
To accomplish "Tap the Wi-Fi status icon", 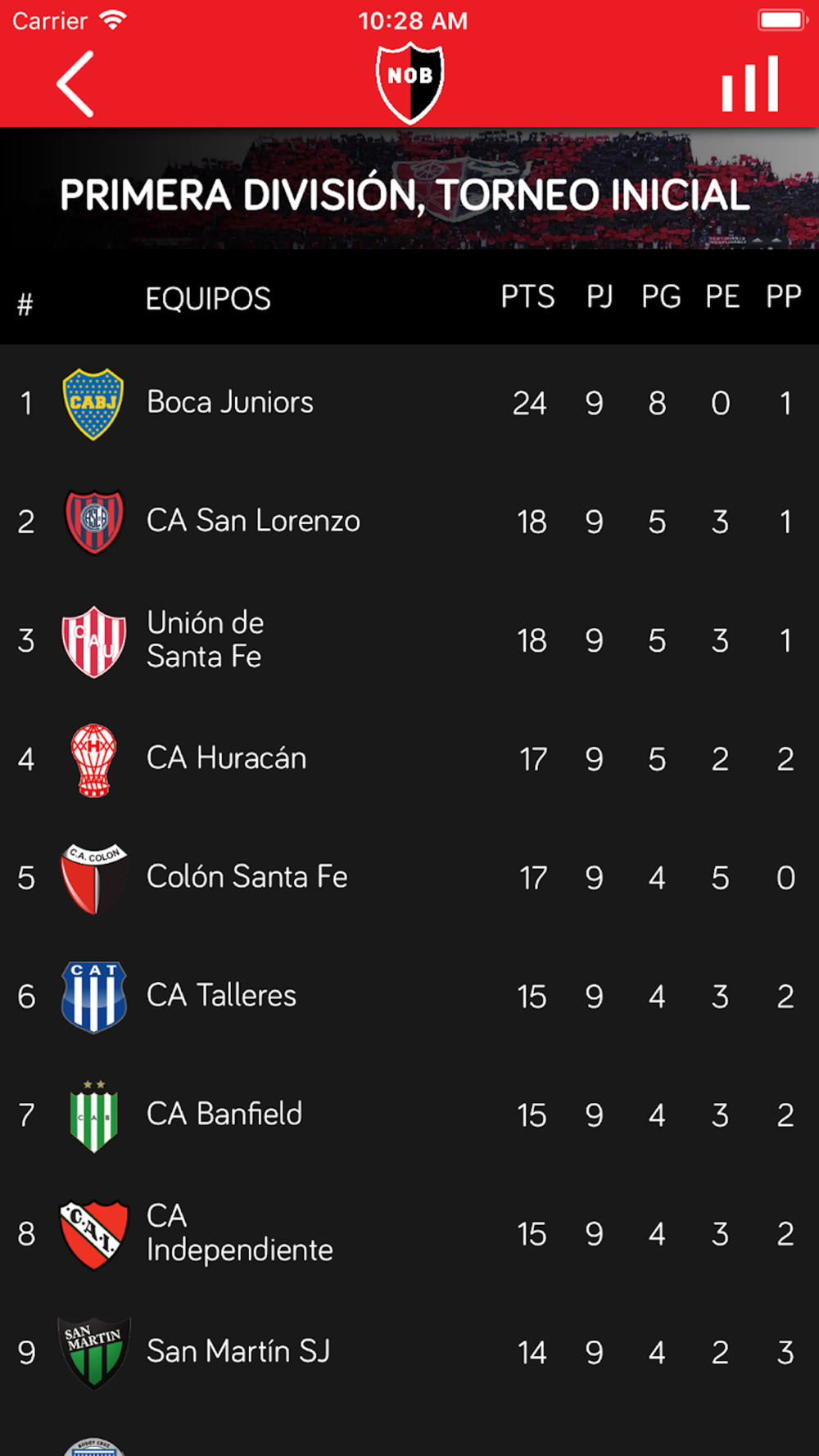I will [x=112, y=20].
